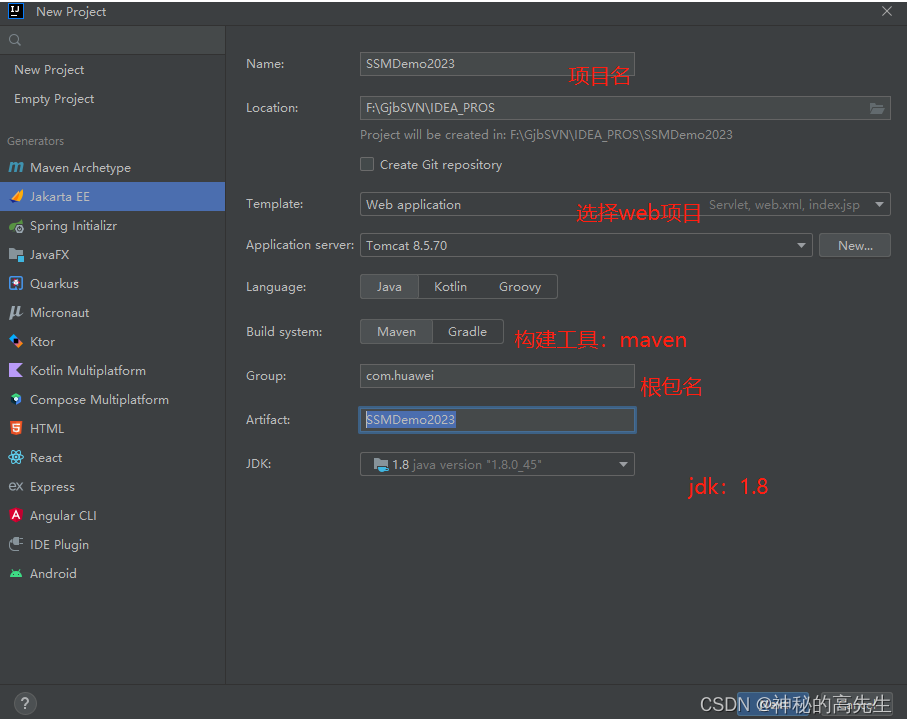Select the IDE Plugin generator

pyautogui.click(x=112, y=544)
